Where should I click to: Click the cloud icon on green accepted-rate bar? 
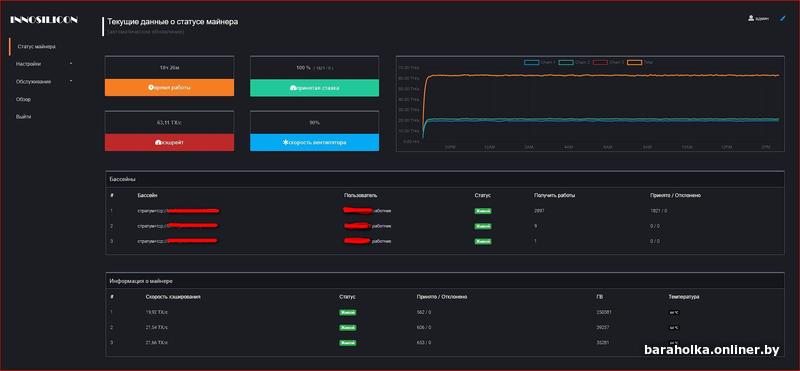point(293,88)
